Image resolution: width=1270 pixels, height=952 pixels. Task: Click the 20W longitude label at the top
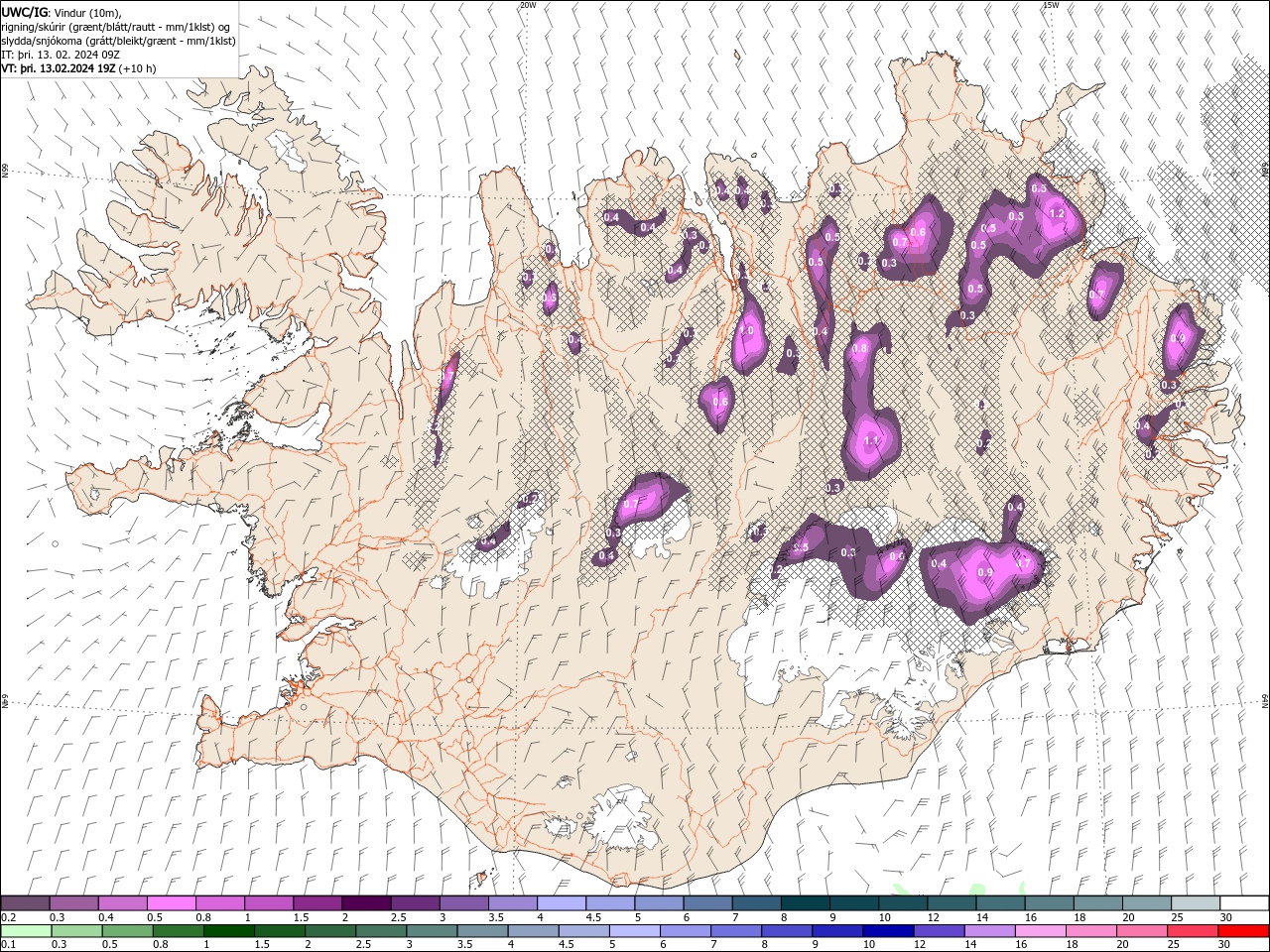click(x=528, y=5)
